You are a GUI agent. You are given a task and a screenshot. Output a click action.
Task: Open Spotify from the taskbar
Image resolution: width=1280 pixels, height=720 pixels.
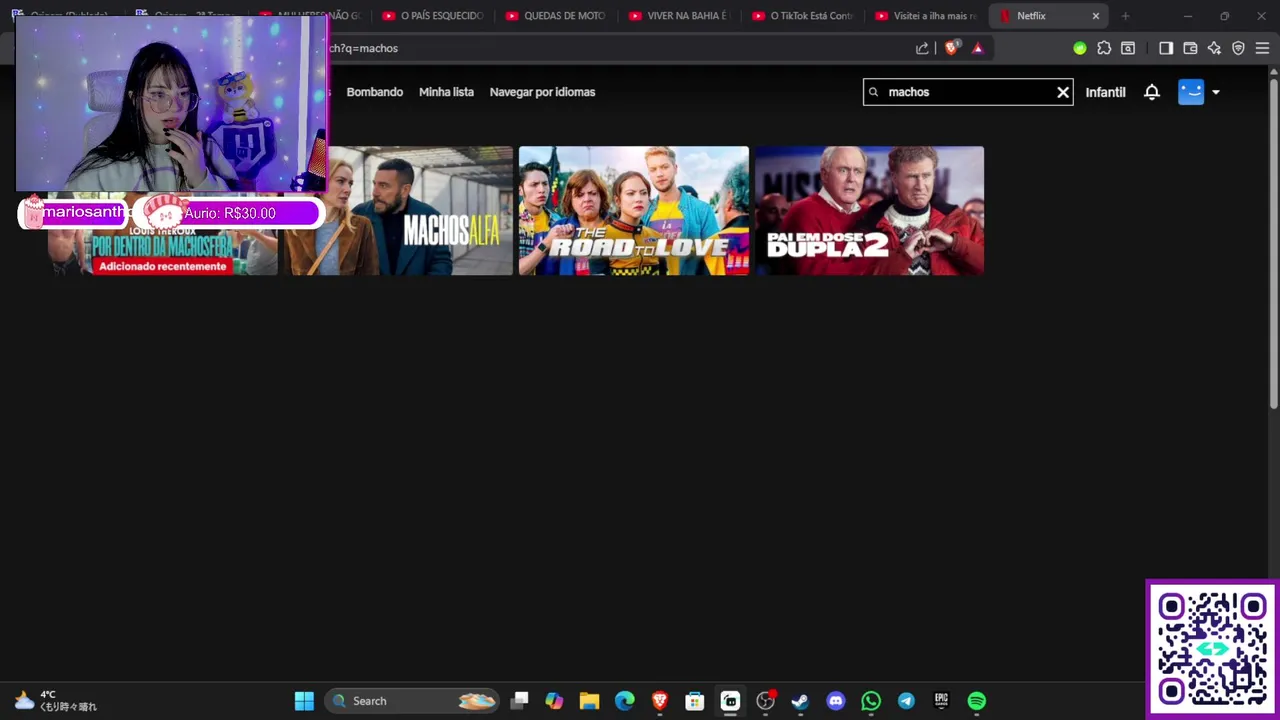(x=977, y=701)
